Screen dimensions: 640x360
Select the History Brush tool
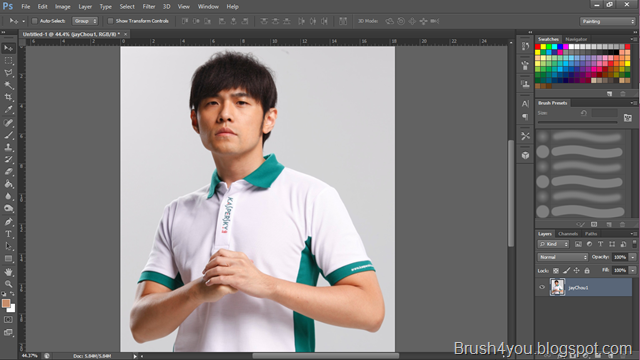point(8,160)
